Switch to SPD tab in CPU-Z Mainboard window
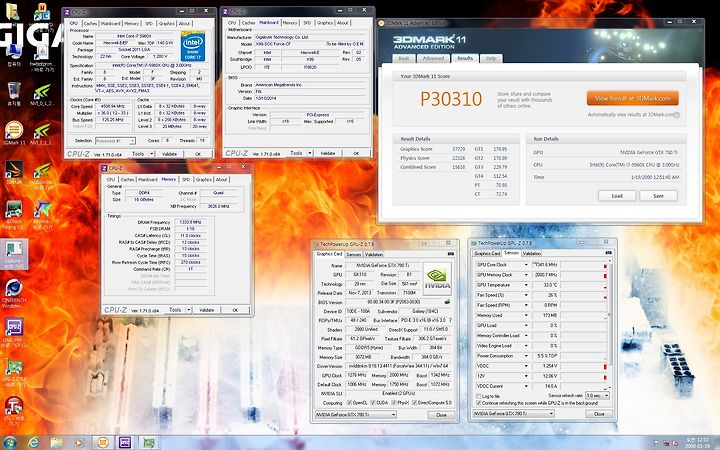Image resolution: width=720 pixels, height=450 pixels. [x=307, y=22]
